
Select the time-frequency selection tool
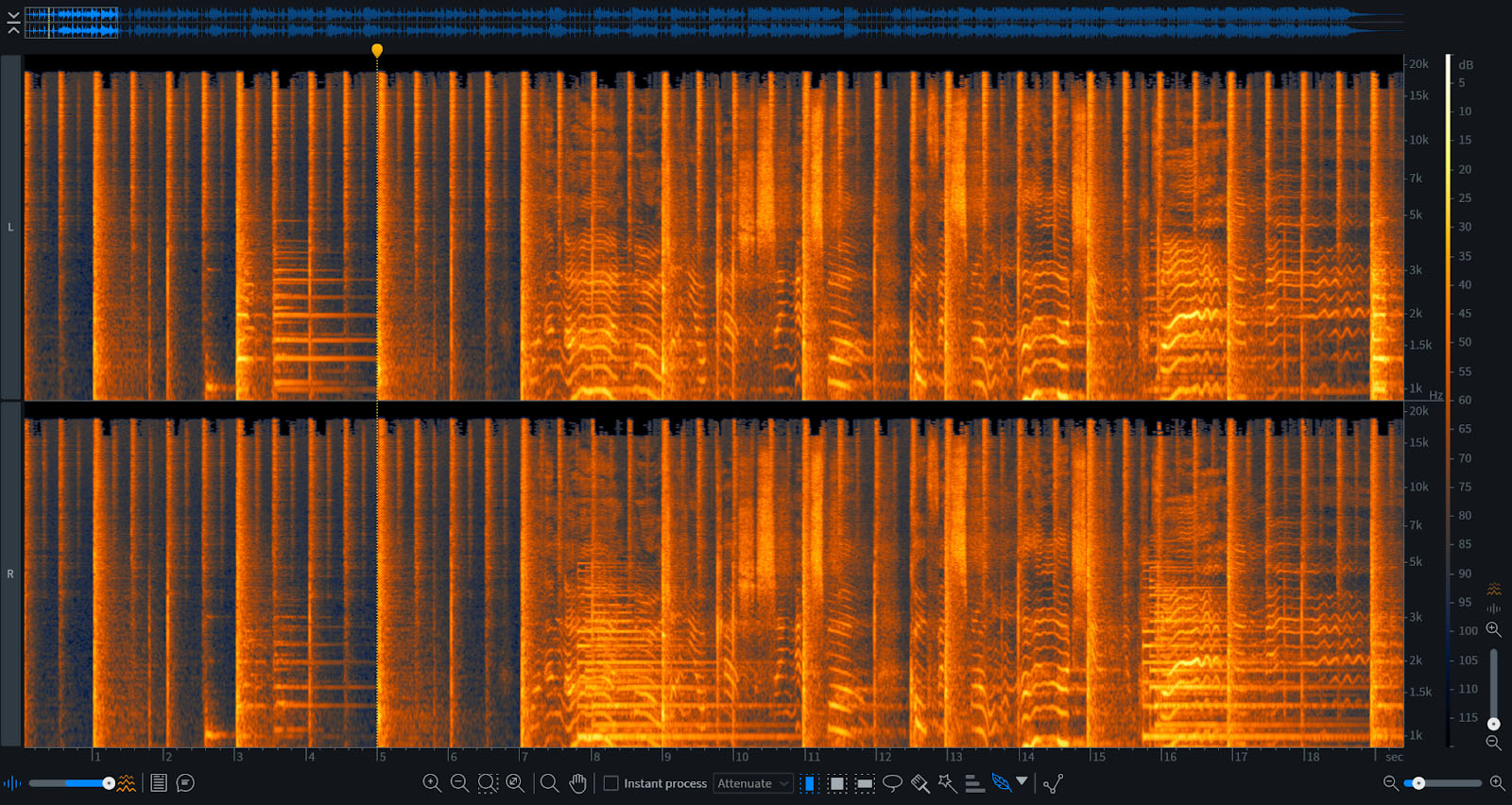coord(836,783)
